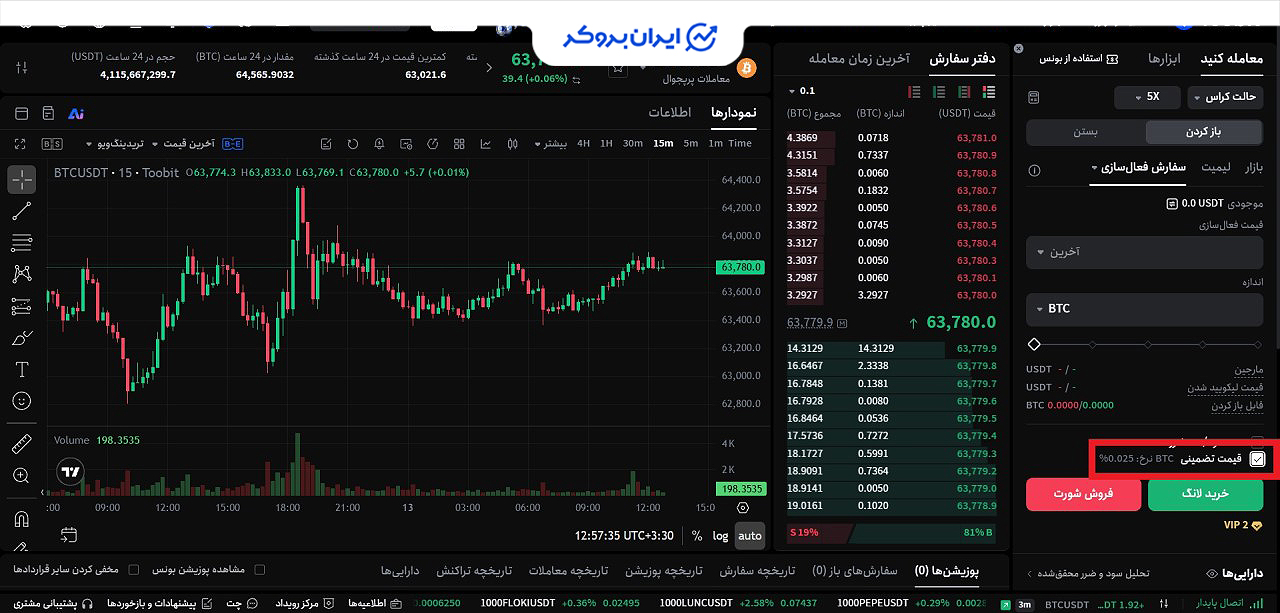1280x613 pixels.
Task: Open the استفاده از بونس link
Action: [x=1077, y=59]
